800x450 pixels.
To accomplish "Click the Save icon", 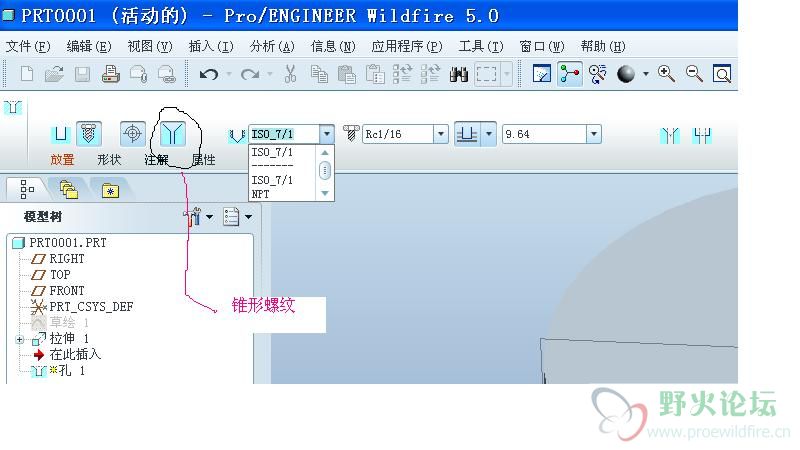I will click(x=82, y=74).
